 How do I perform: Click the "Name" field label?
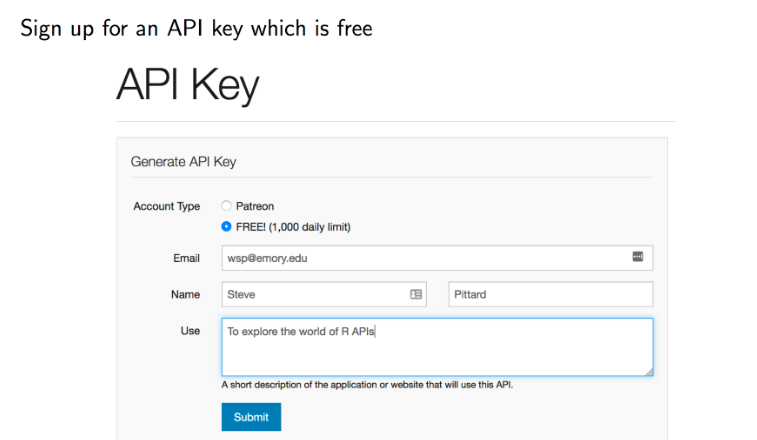(185, 295)
